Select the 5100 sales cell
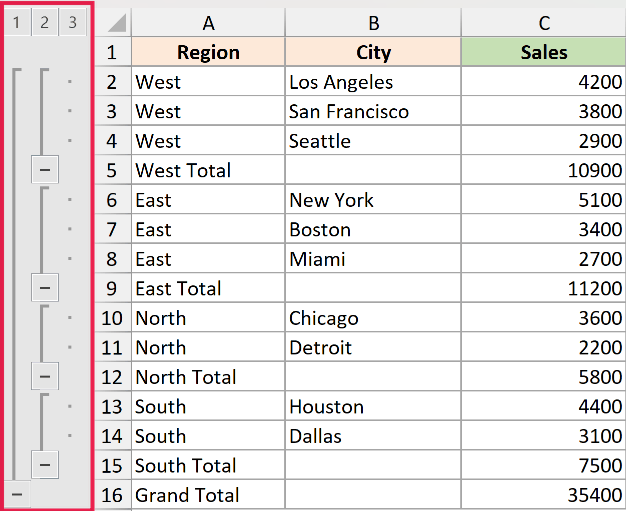 [544, 200]
